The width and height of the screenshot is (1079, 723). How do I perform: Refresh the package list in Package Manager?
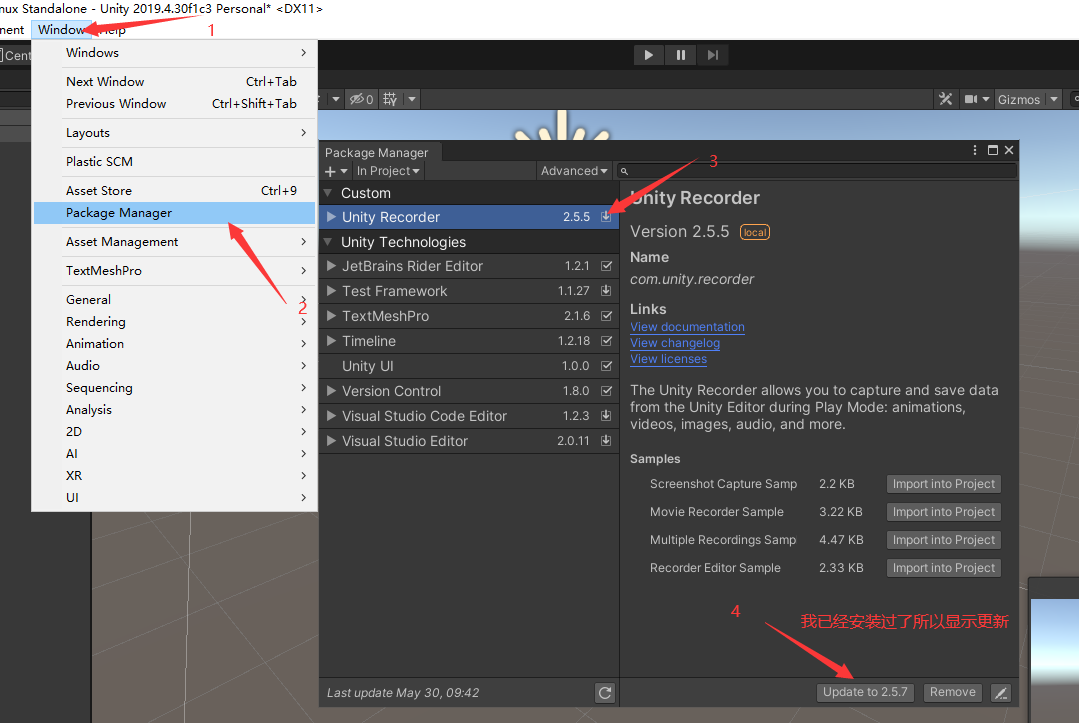(x=604, y=692)
